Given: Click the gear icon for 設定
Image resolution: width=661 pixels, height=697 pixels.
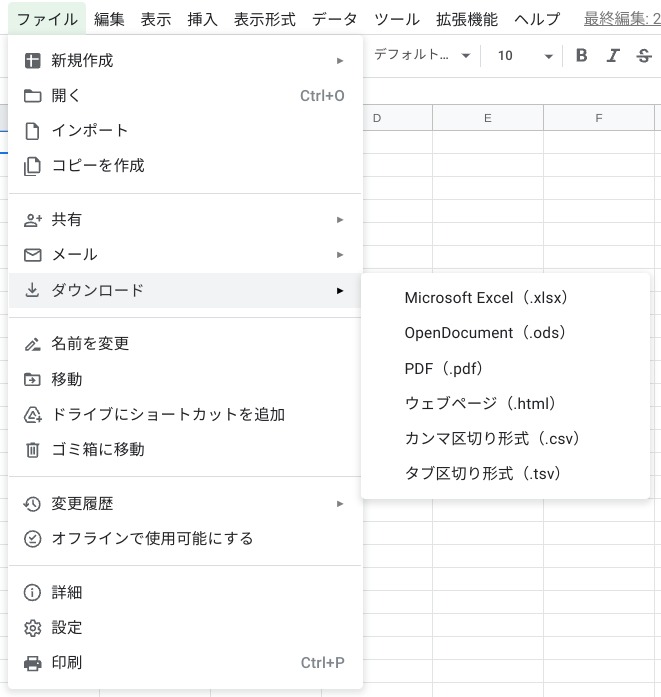Looking at the screenshot, I should coord(33,628).
